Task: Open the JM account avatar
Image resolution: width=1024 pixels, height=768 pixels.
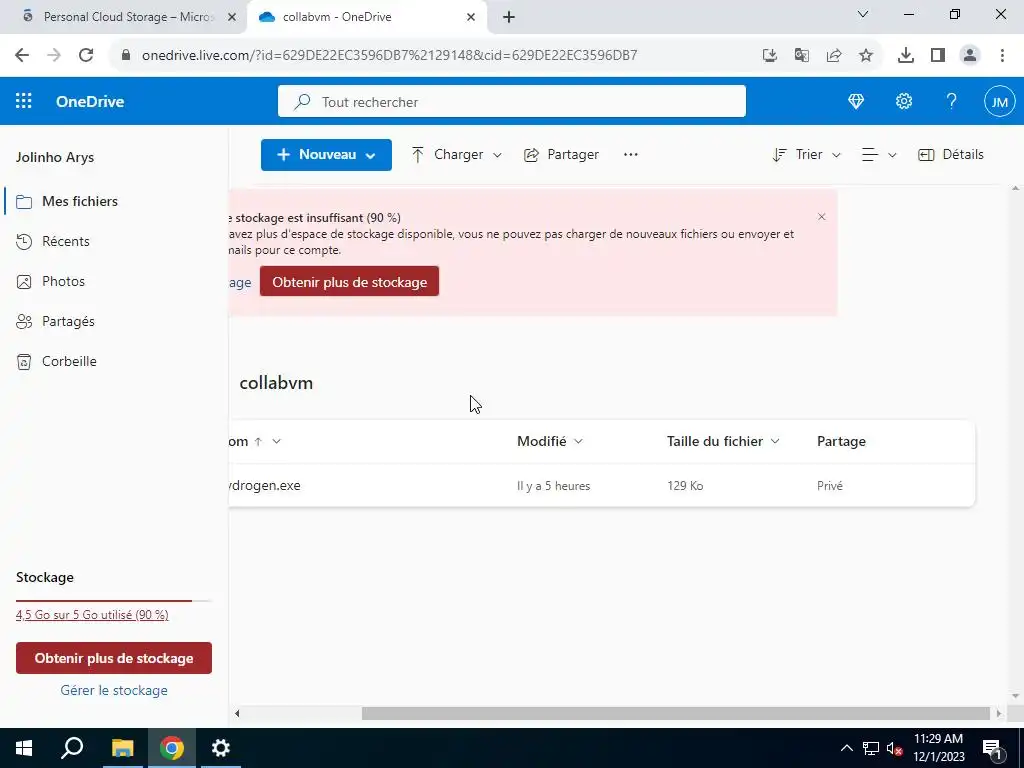Action: (999, 102)
